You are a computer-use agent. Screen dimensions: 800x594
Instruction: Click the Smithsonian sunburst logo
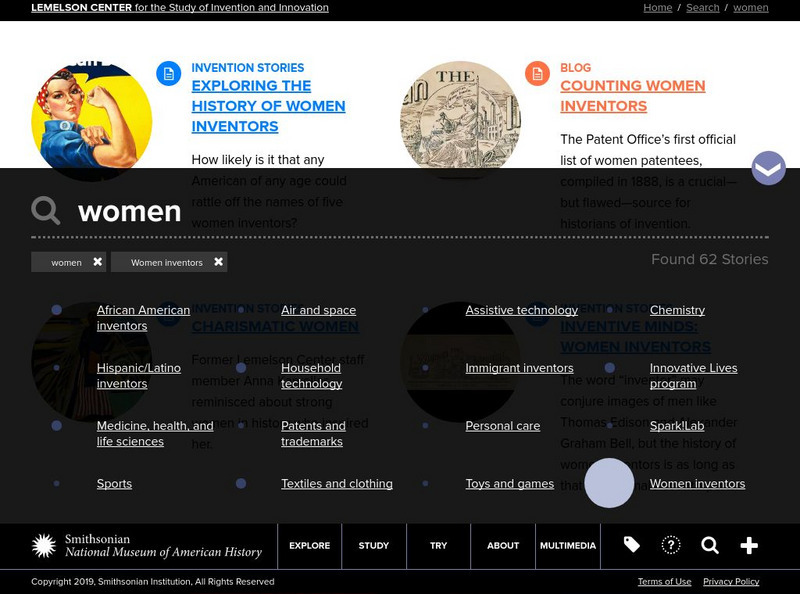pos(44,545)
